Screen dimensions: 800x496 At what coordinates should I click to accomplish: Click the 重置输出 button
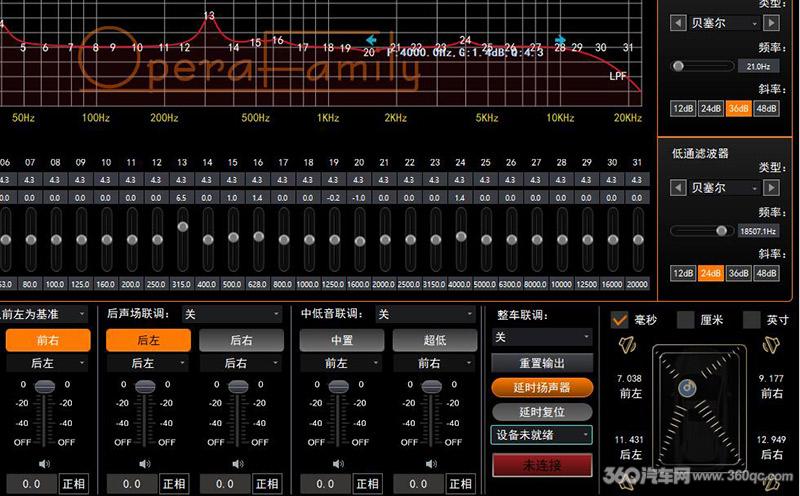click(x=542, y=363)
